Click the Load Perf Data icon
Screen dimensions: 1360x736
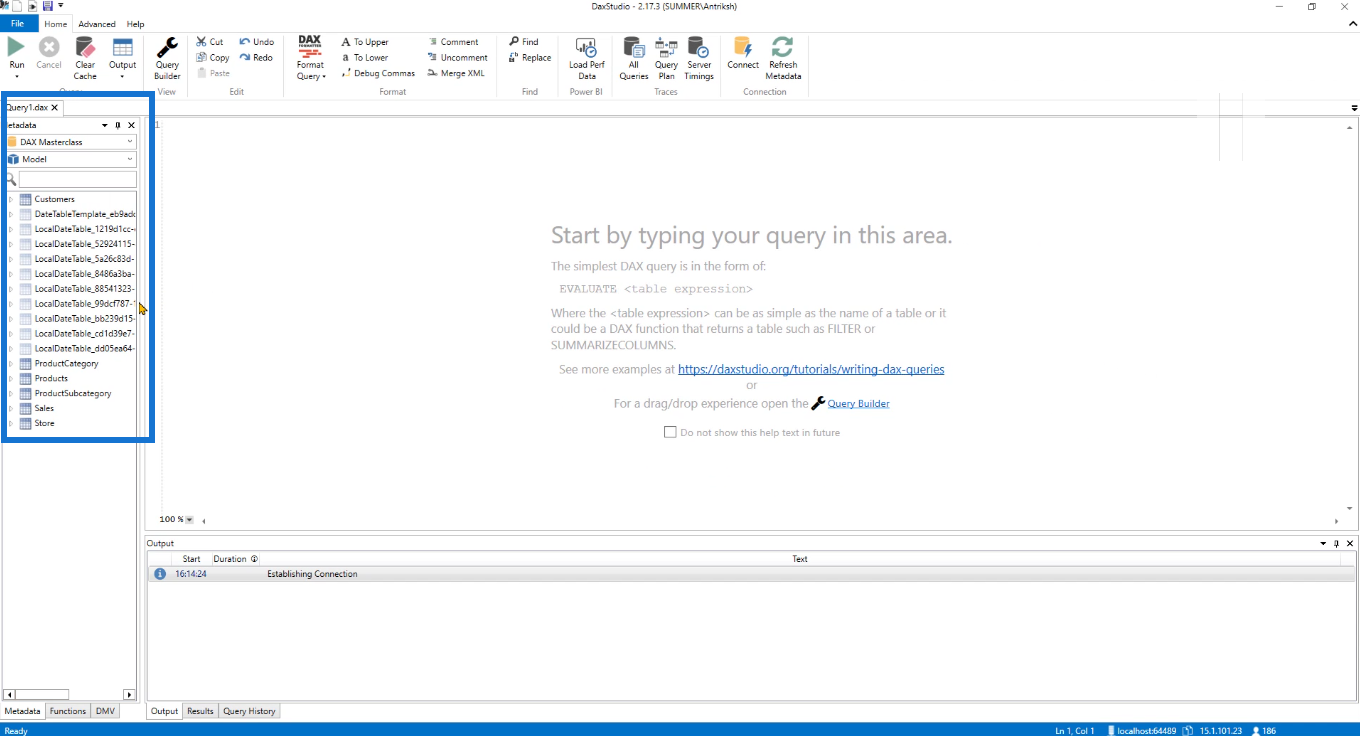click(586, 47)
